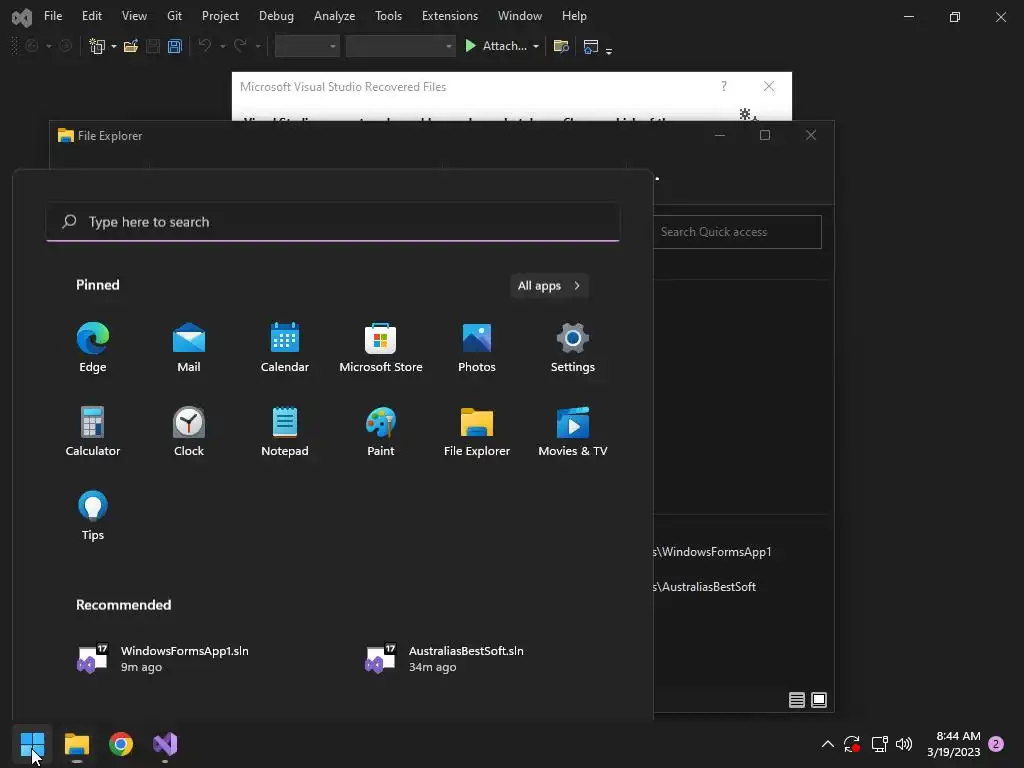Open the Git menu
1024x768 pixels.
pyautogui.click(x=174, y=16)
